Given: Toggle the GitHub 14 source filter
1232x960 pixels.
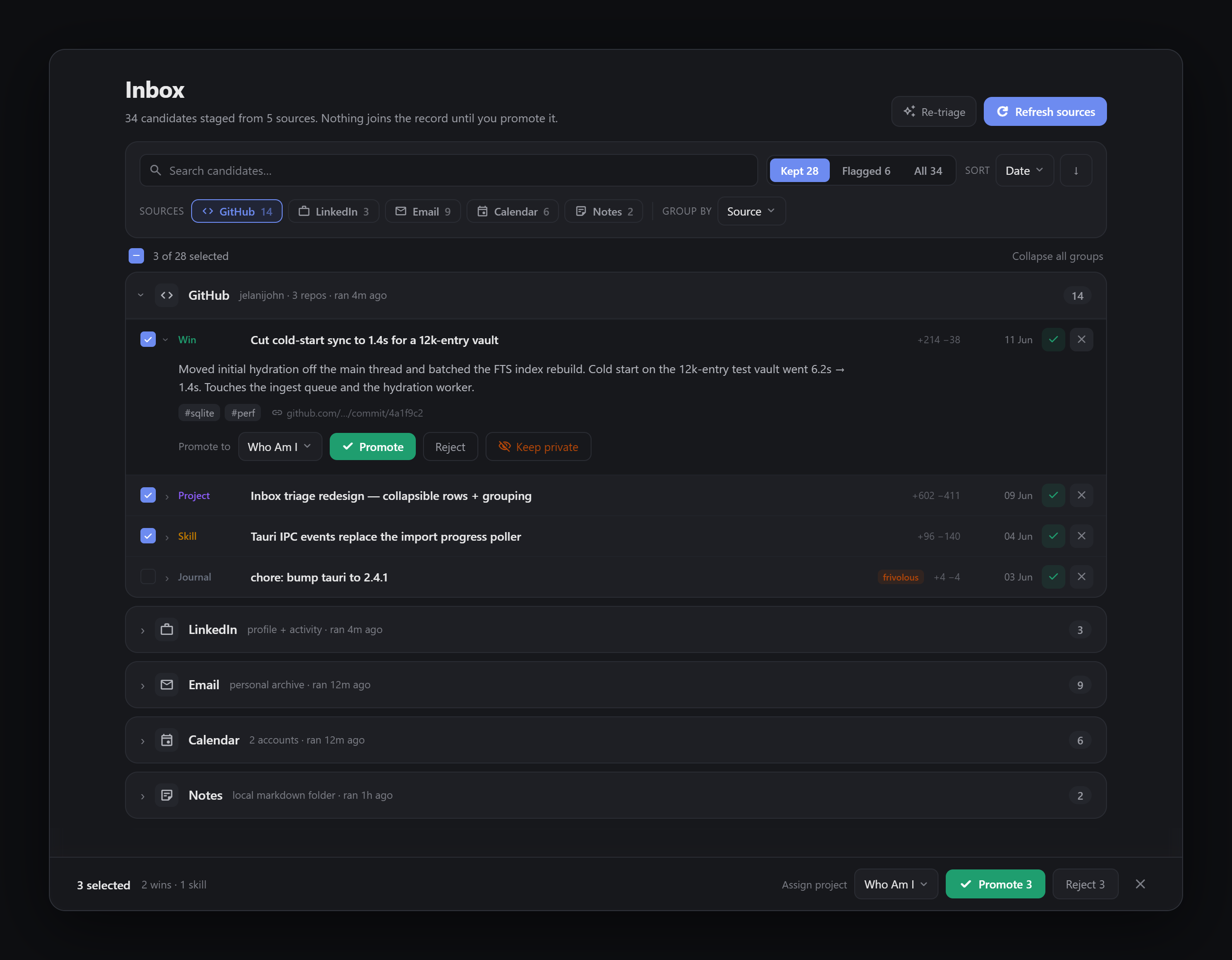Looking at the screenshot, I should (237, 211).
